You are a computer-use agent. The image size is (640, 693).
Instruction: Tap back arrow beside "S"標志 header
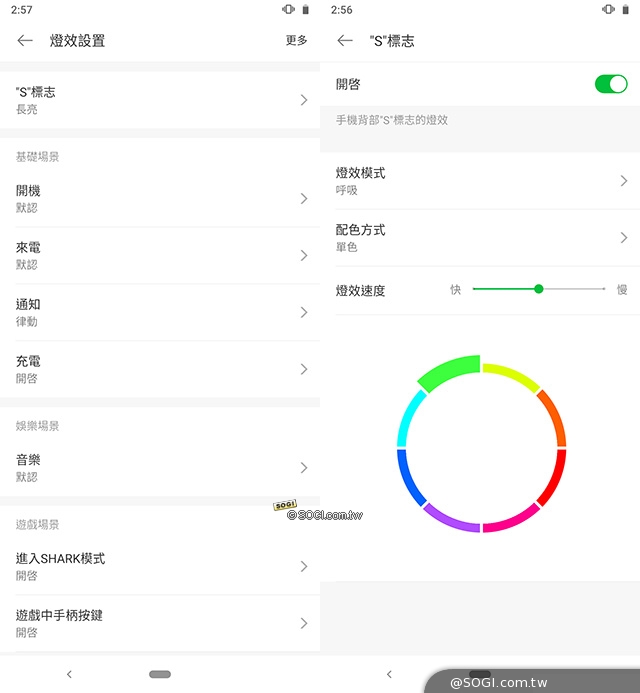[345, 41]
